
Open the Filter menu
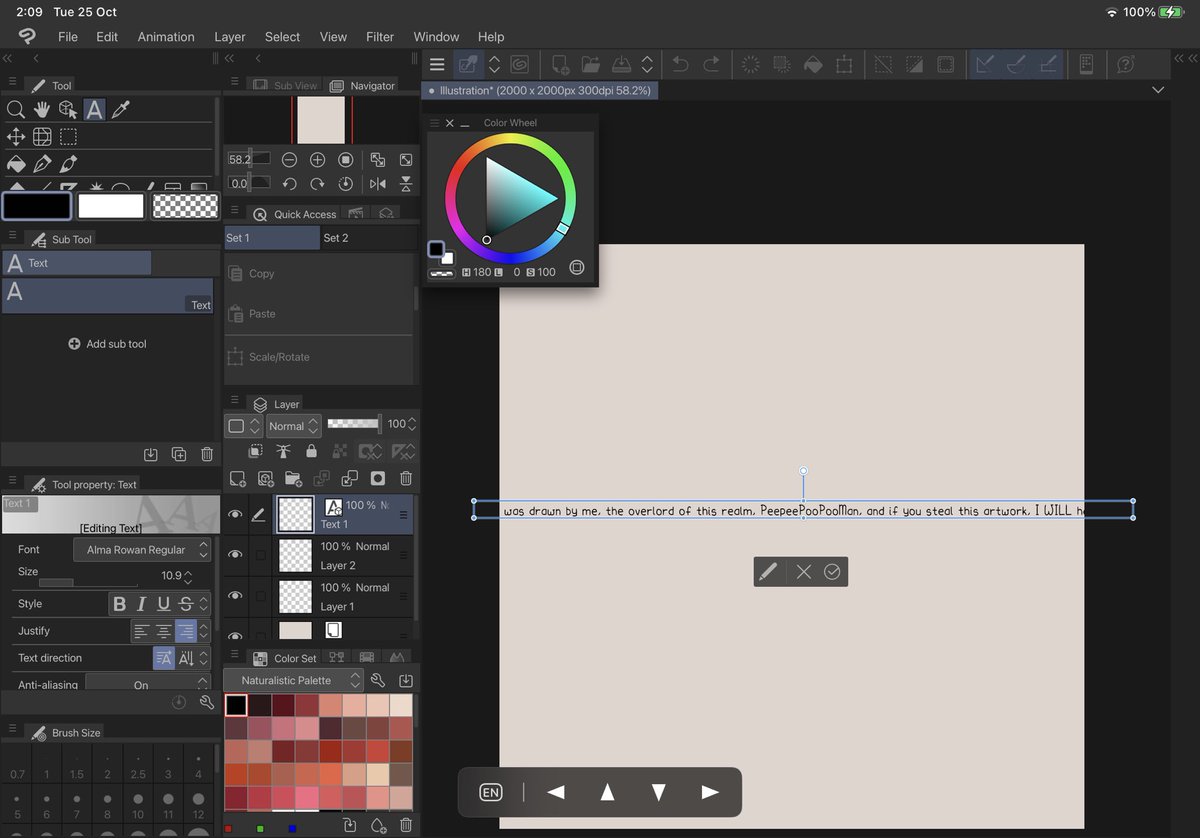[x=380, y=36]
